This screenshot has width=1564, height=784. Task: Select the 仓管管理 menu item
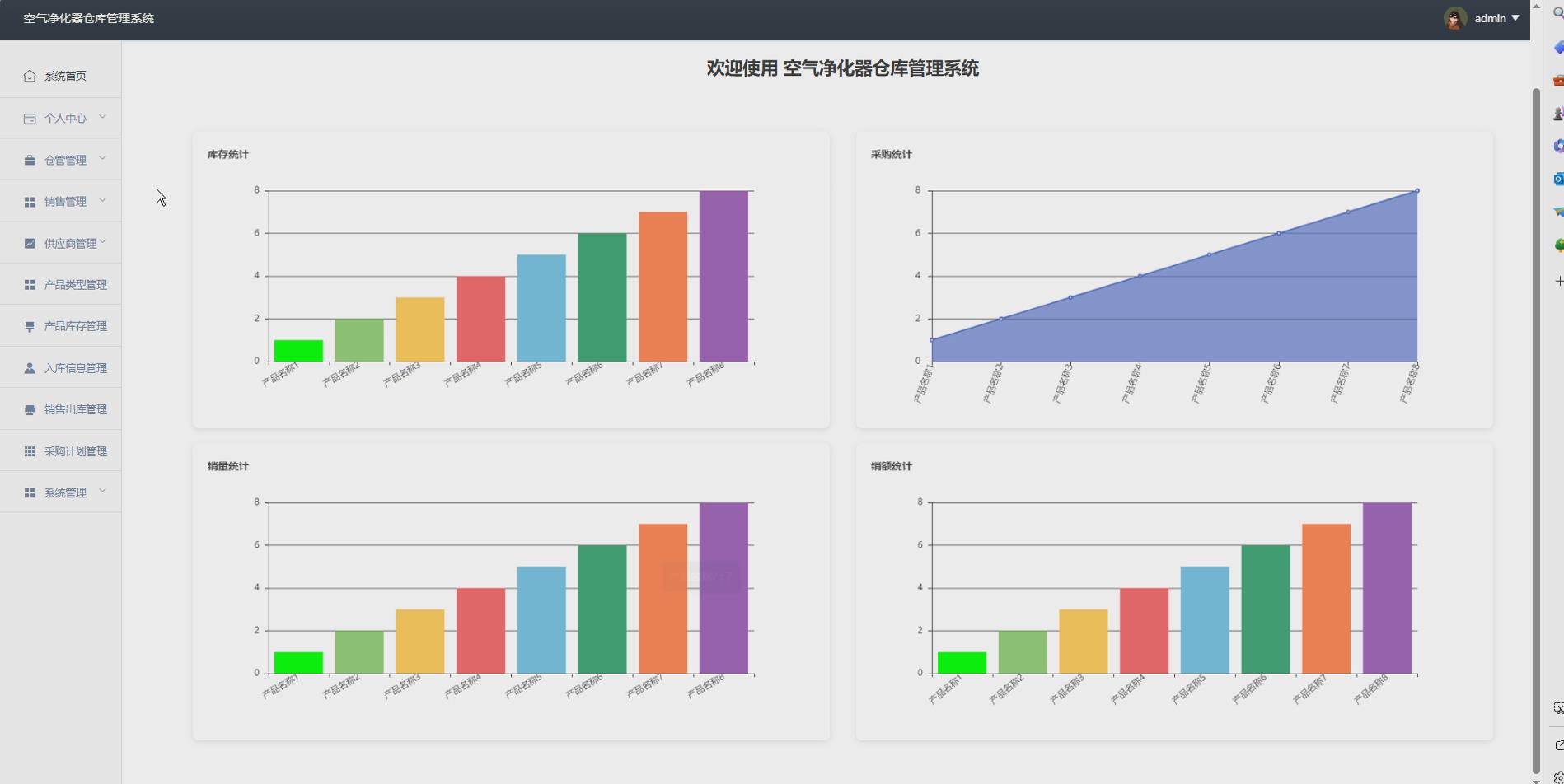[65, 161]
